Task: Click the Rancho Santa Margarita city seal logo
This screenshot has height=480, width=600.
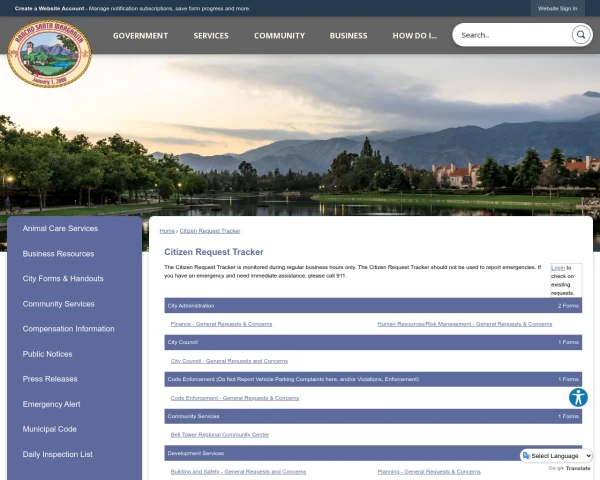Action: [49, 54]
